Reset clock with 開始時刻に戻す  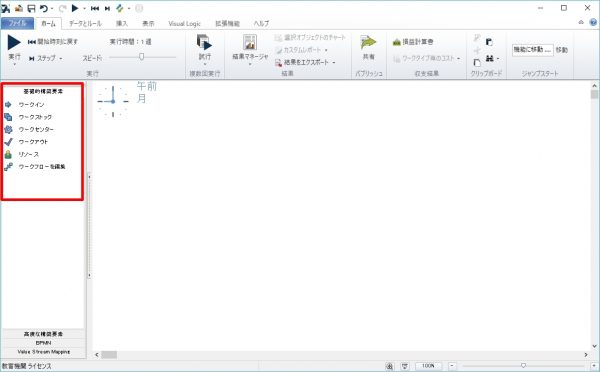53,41
